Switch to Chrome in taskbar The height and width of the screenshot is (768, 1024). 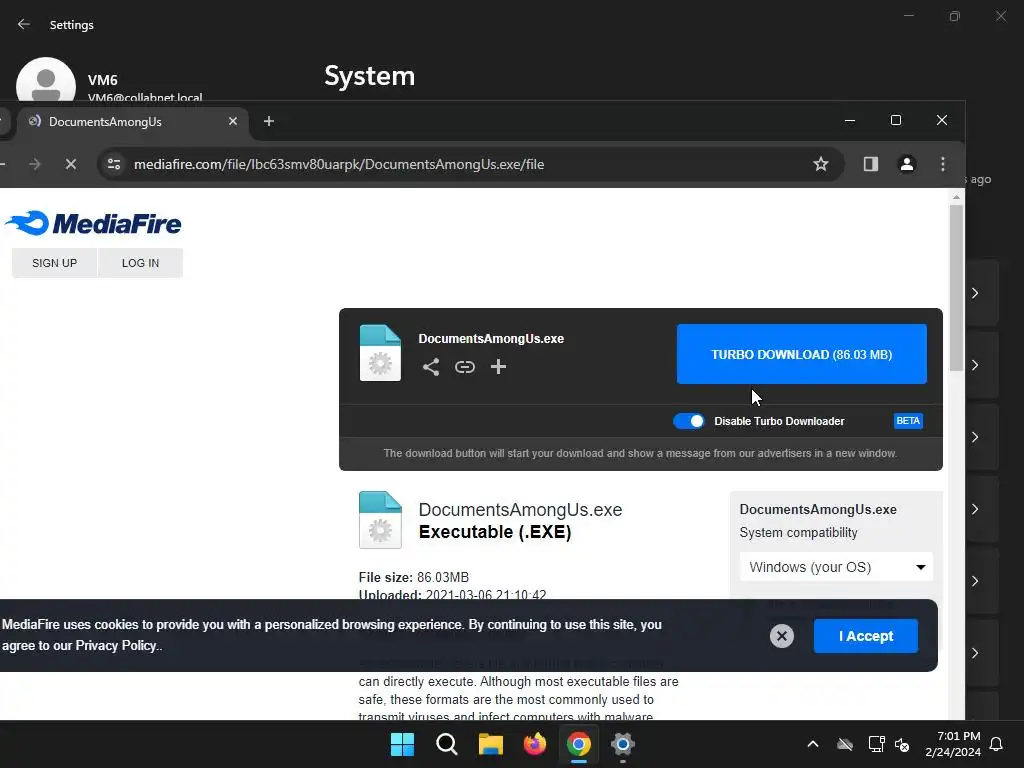pyautogui.click(x=579, y=744)
